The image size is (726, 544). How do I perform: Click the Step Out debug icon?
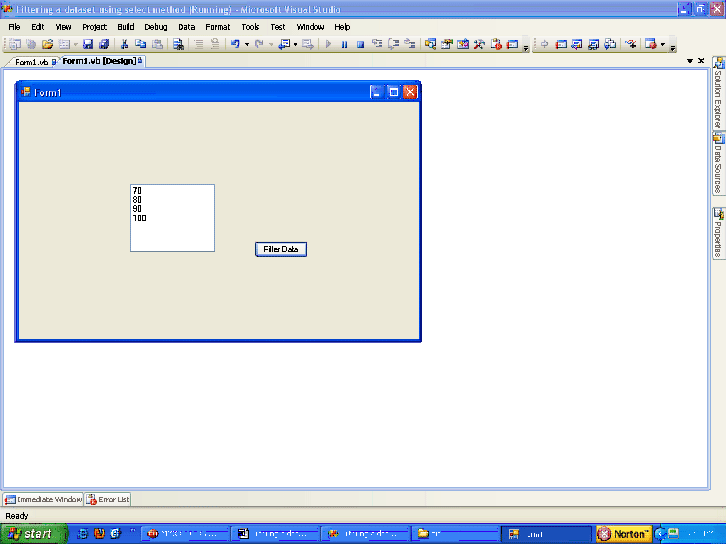[410, 44]
